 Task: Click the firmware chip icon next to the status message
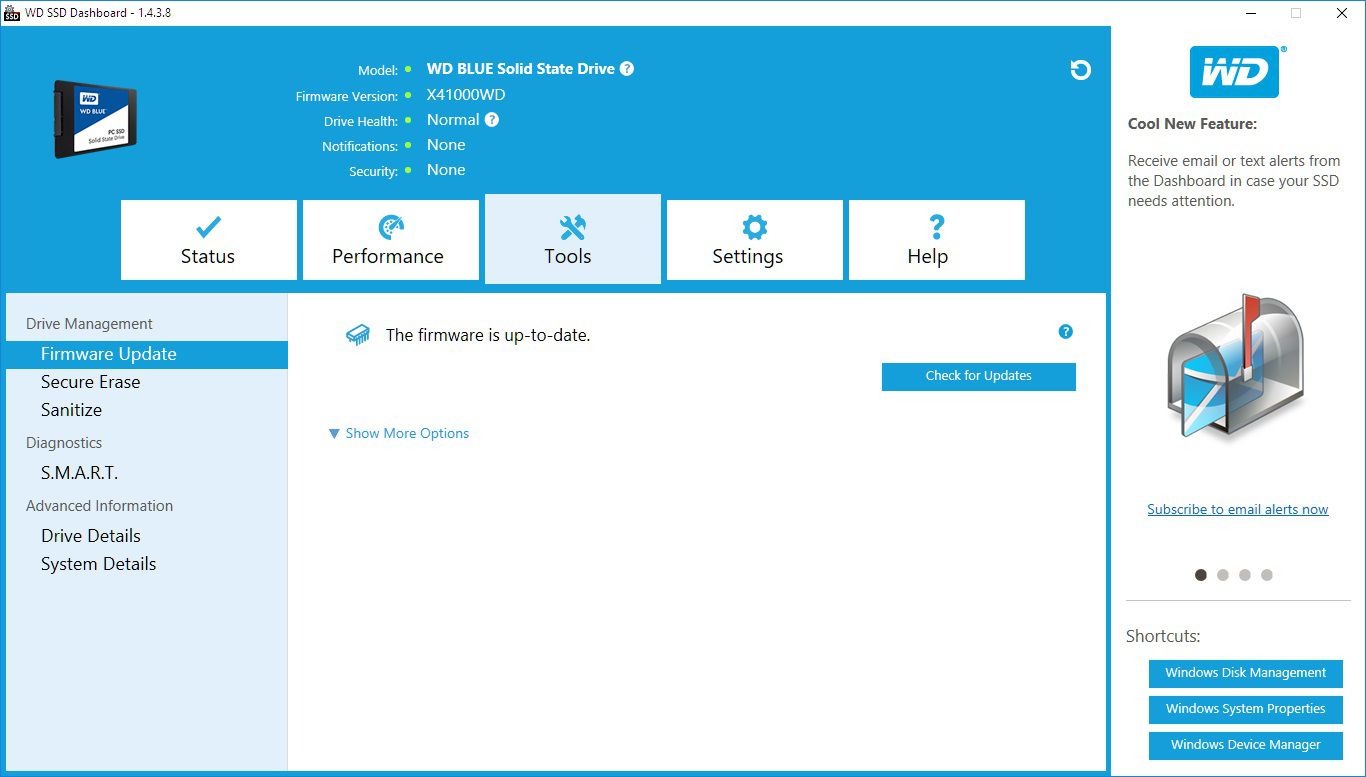click(x=357, y=335)
